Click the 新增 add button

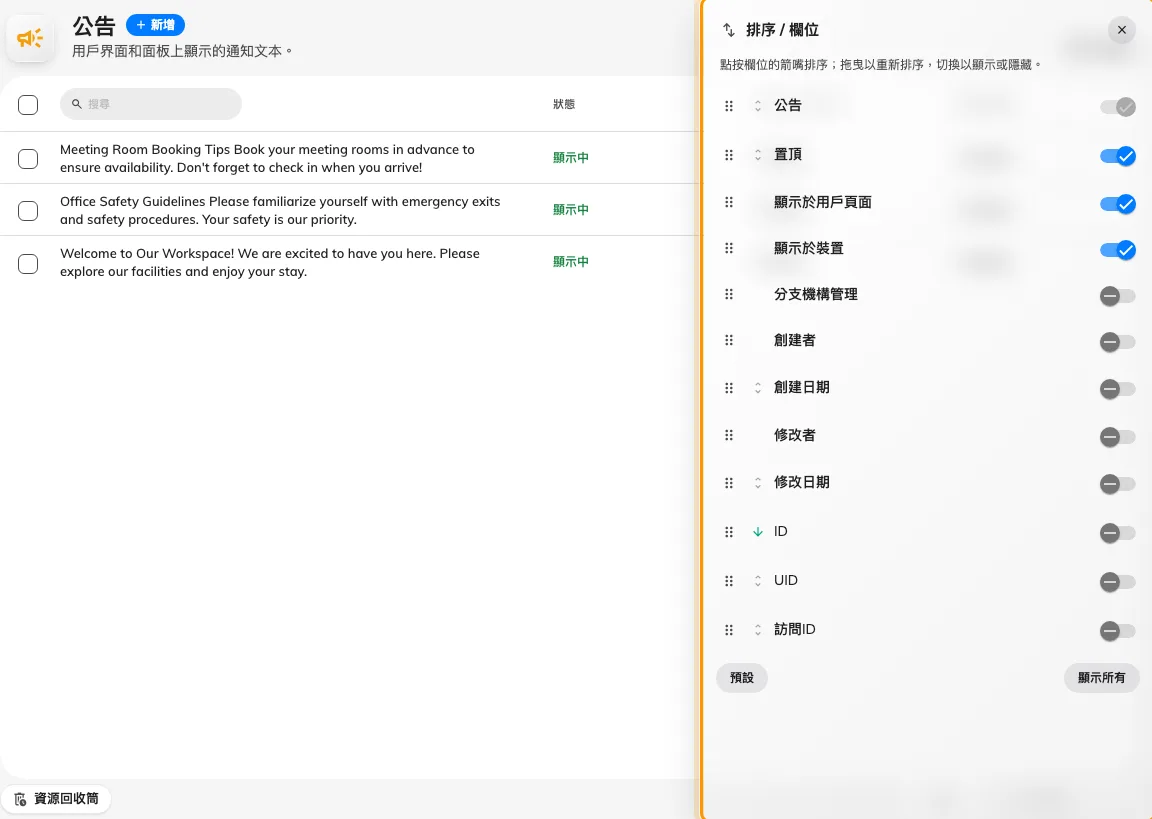[155, 25]
